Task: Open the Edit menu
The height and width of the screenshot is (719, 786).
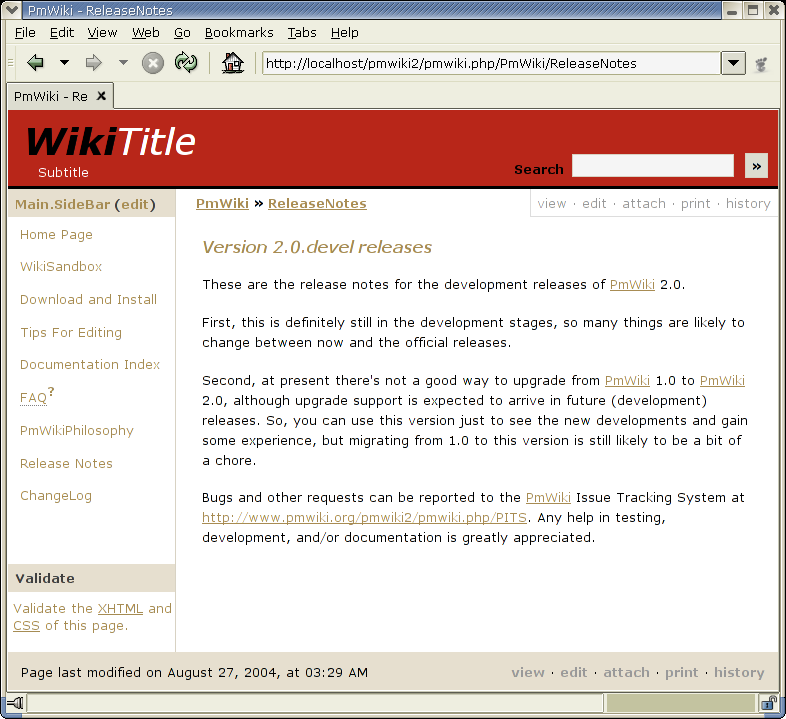Action: pyautogui.click(x=62, y=33)
